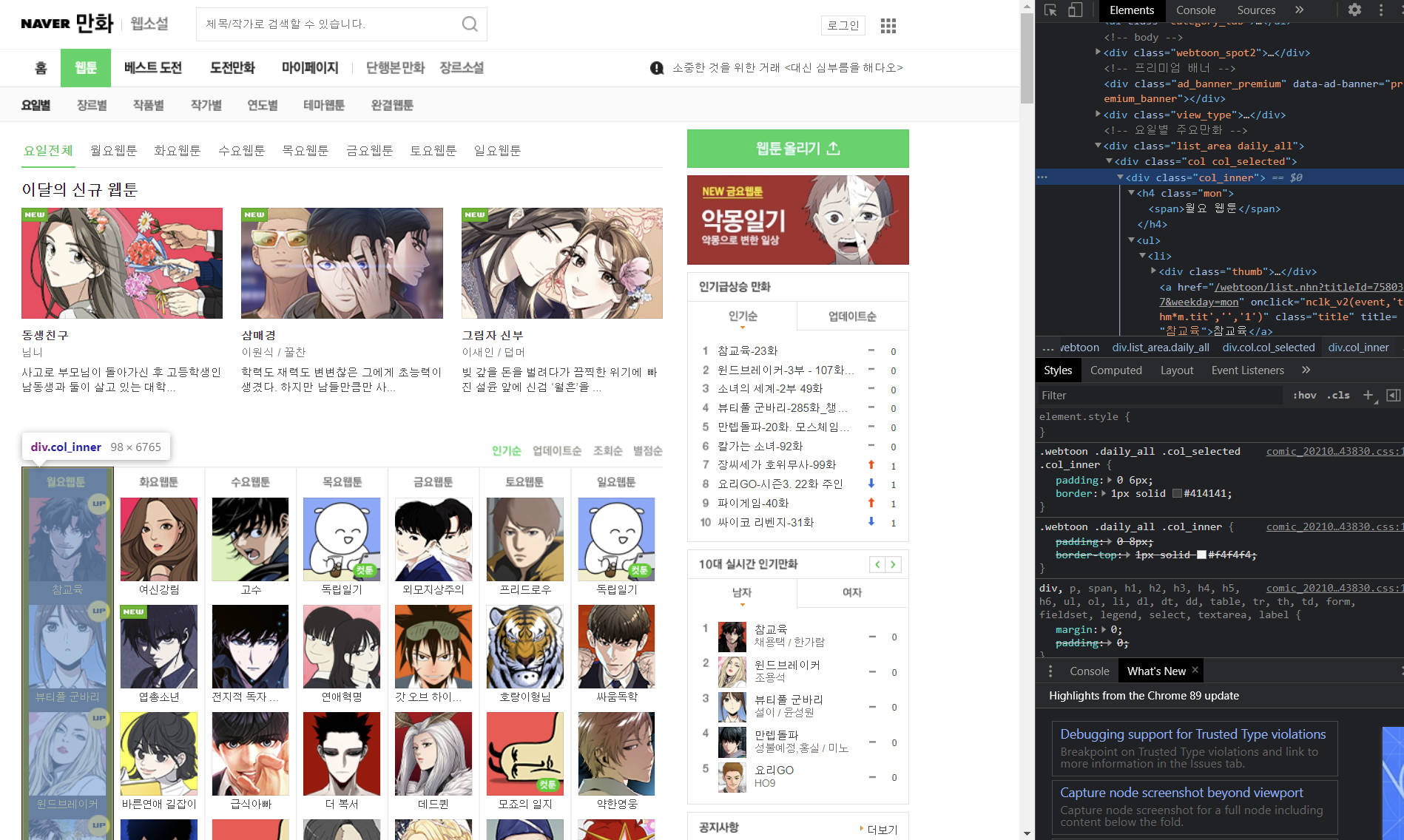Select the 웹툰 main navigation tab
1404x840 pixels.
(x=86, y=68)
